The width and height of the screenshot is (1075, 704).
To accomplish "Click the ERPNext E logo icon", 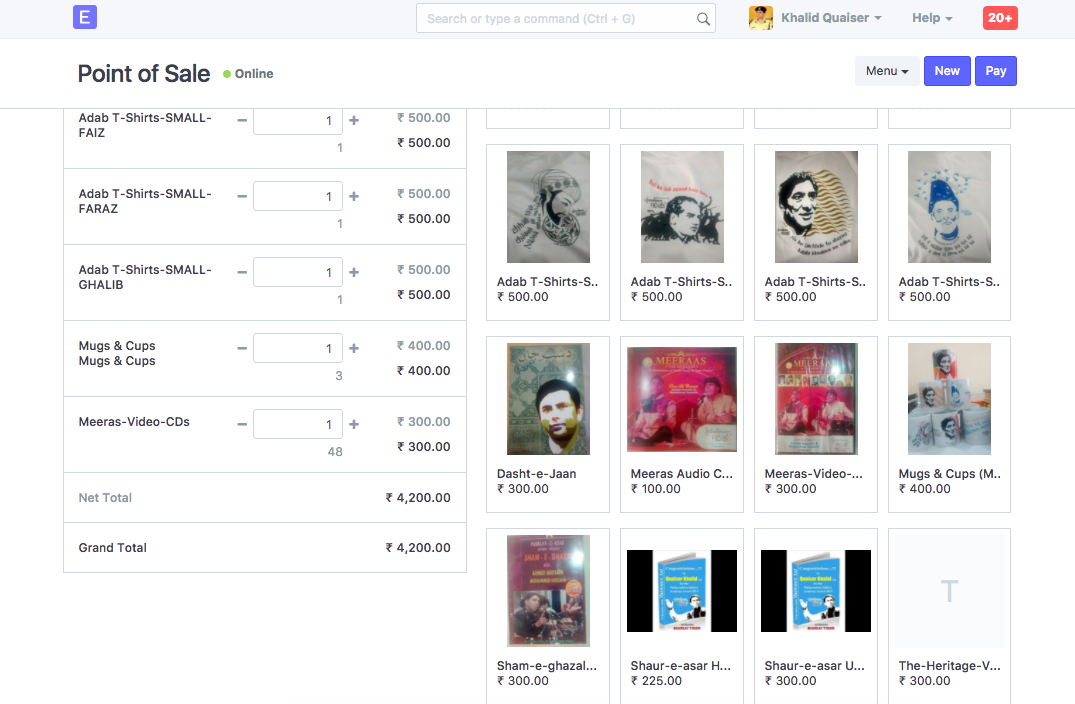I will (85, 17).
